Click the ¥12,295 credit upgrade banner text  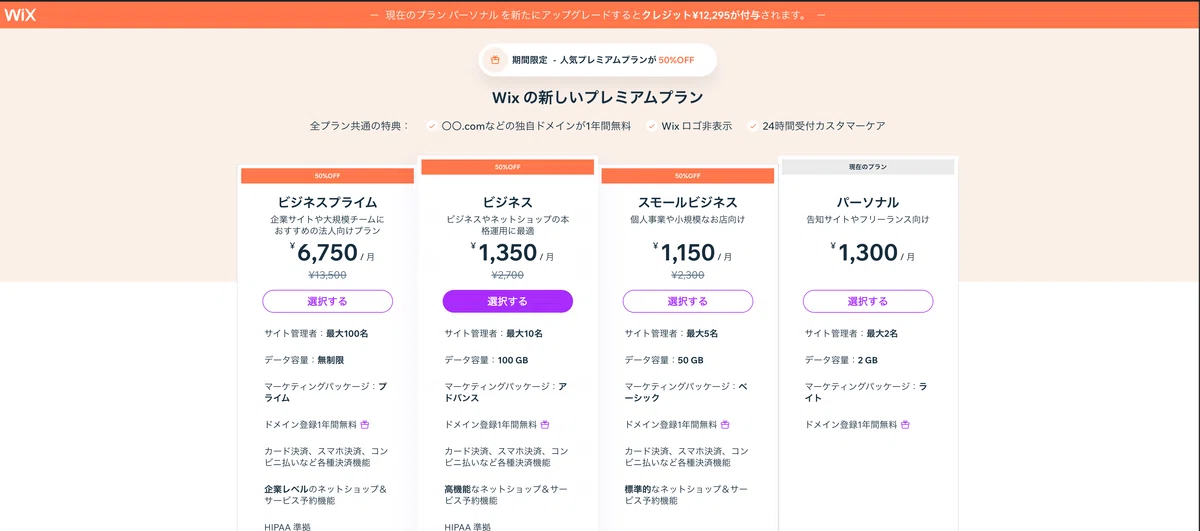click(x=598, y=15)
